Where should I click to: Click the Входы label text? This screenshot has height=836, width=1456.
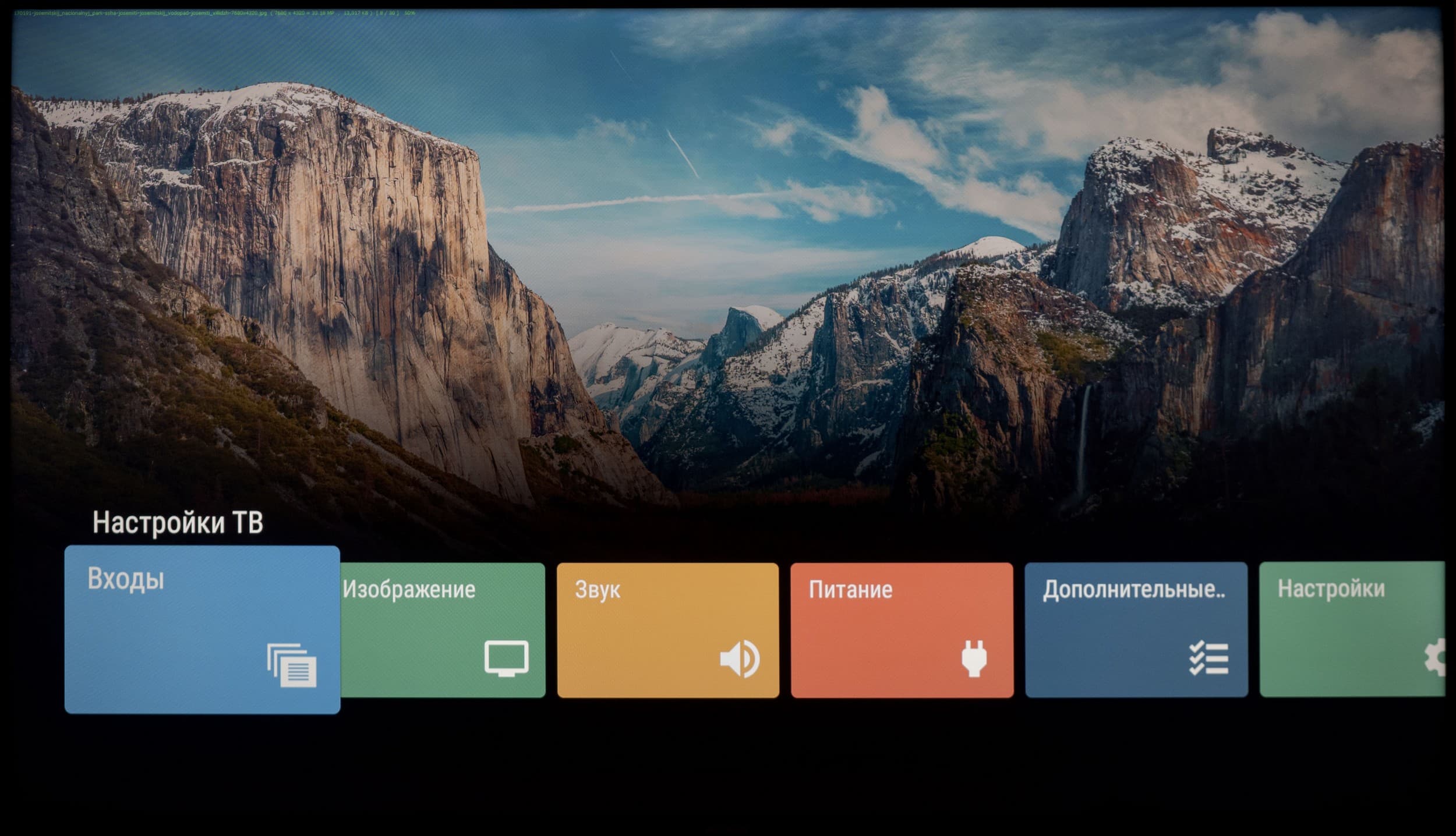click(126, 580)
